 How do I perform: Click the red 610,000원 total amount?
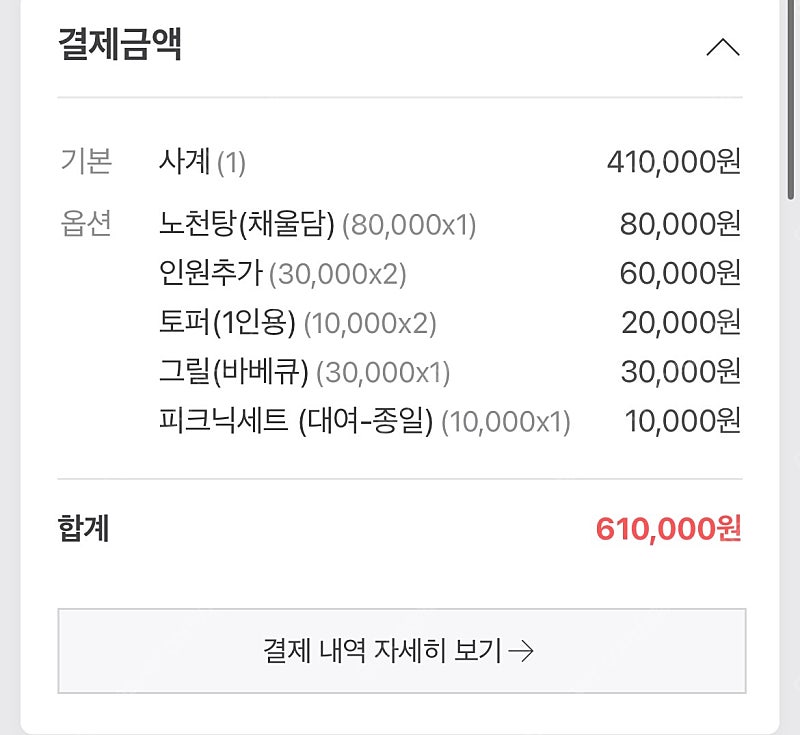click(668, 528)
